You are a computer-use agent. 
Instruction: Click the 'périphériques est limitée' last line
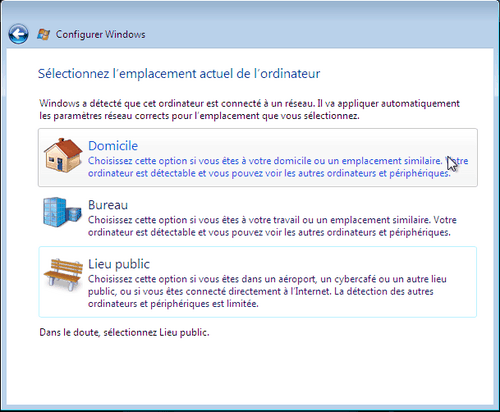coord(173,304)
